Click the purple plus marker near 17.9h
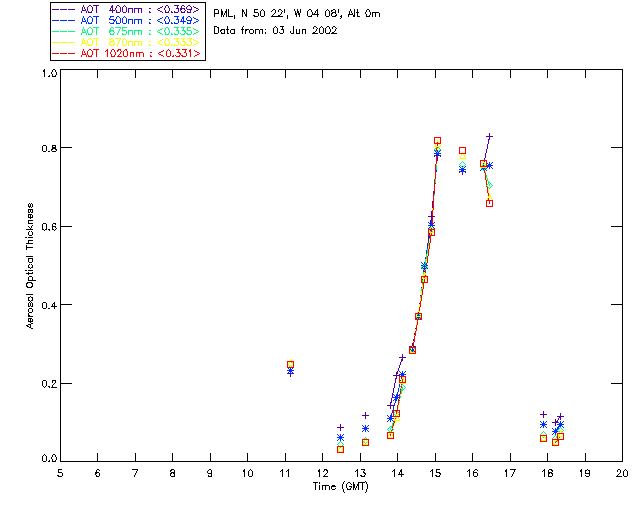The width and height of the screenshot is (640, 512). 543,415
